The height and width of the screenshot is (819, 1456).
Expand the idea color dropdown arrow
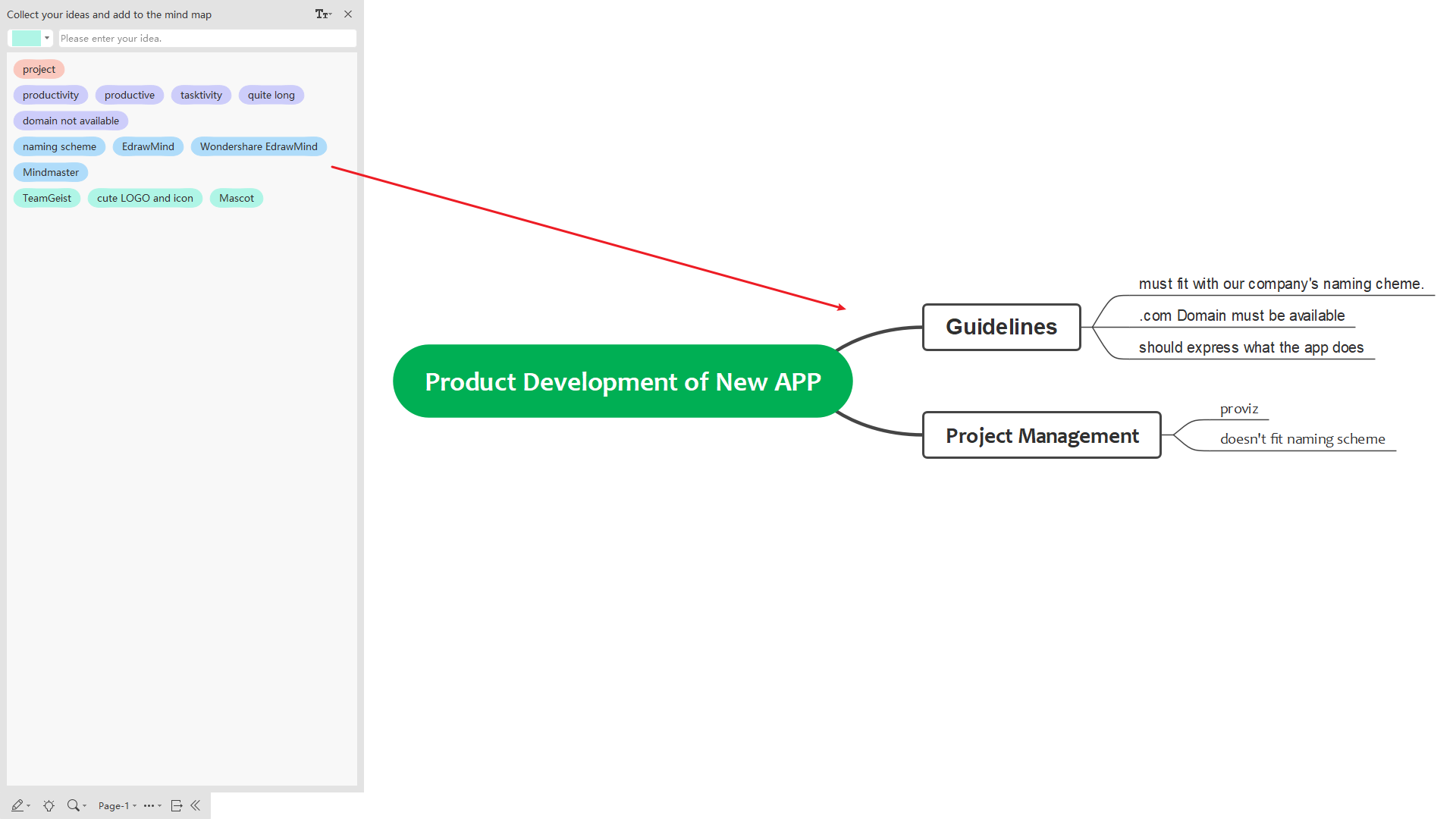pos(47,38)
